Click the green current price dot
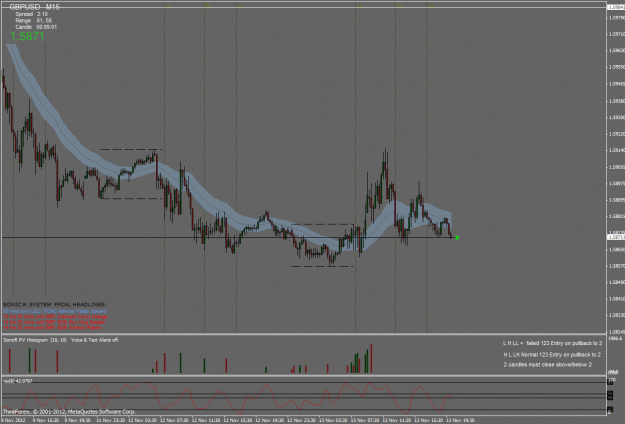The image size is (625, 424). pos(457,238)
